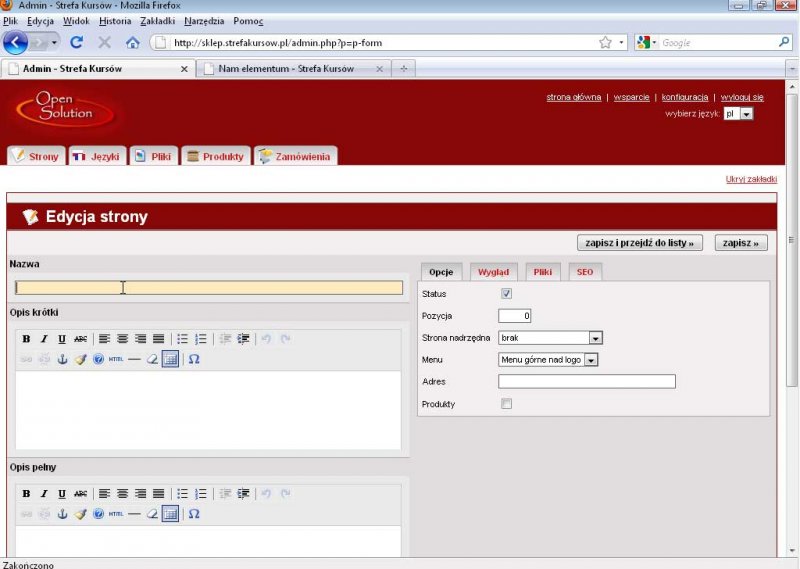Screen dimensions: 800x569
Task: Underline text in the Opis pełny editor
Action: pyautogui.click(x=62, y=493)
